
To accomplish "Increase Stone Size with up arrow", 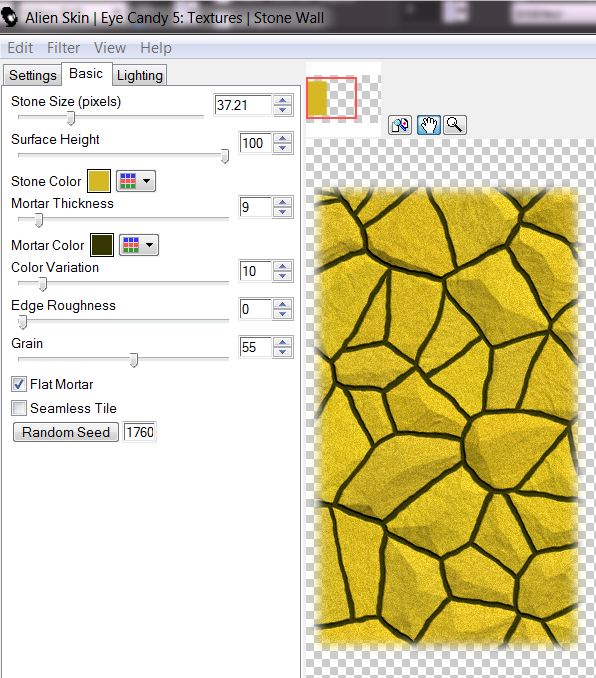I will pos(283,100).
